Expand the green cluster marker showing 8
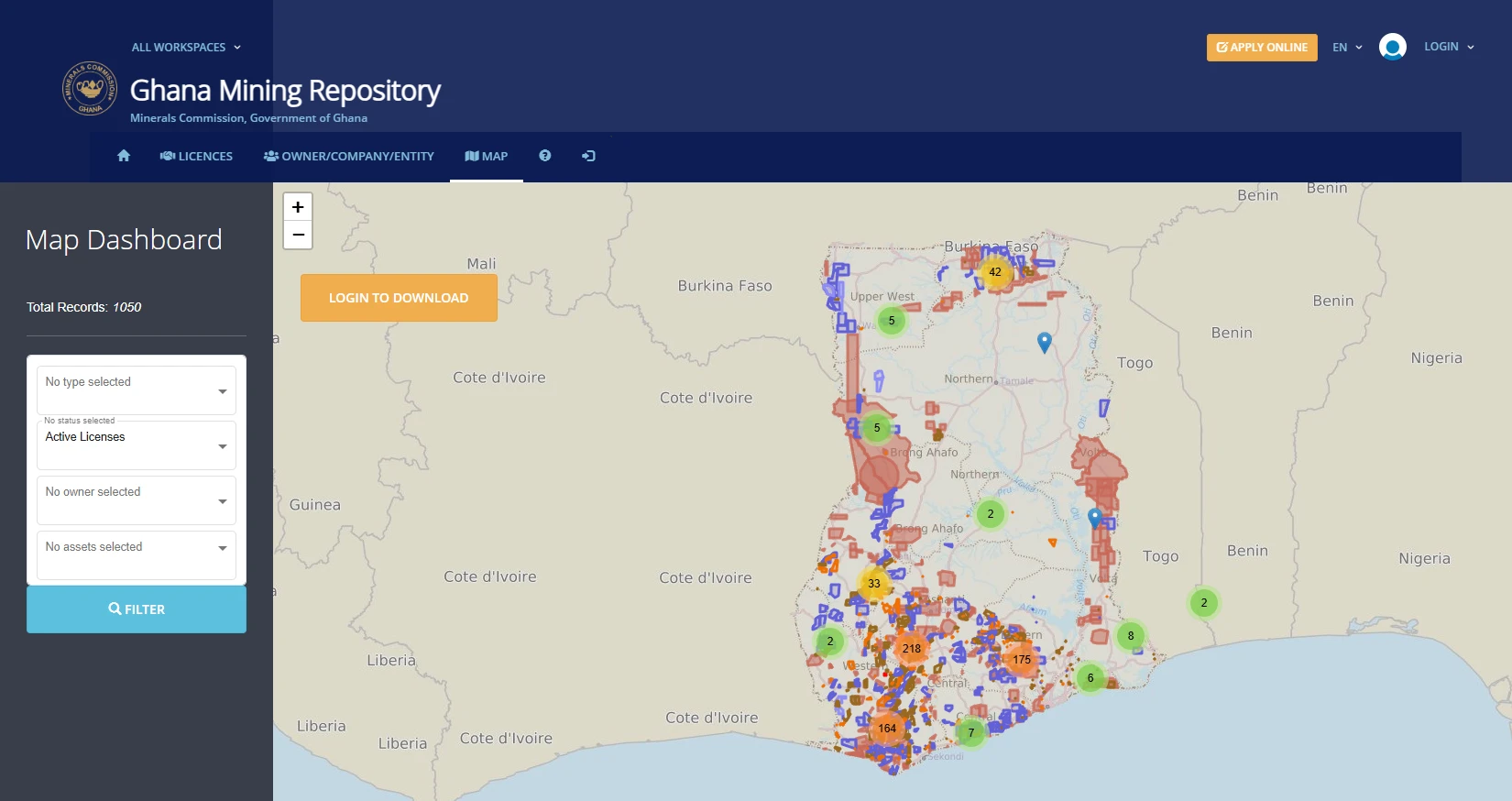This screenshot has width=1512, height=801. 1131,635
